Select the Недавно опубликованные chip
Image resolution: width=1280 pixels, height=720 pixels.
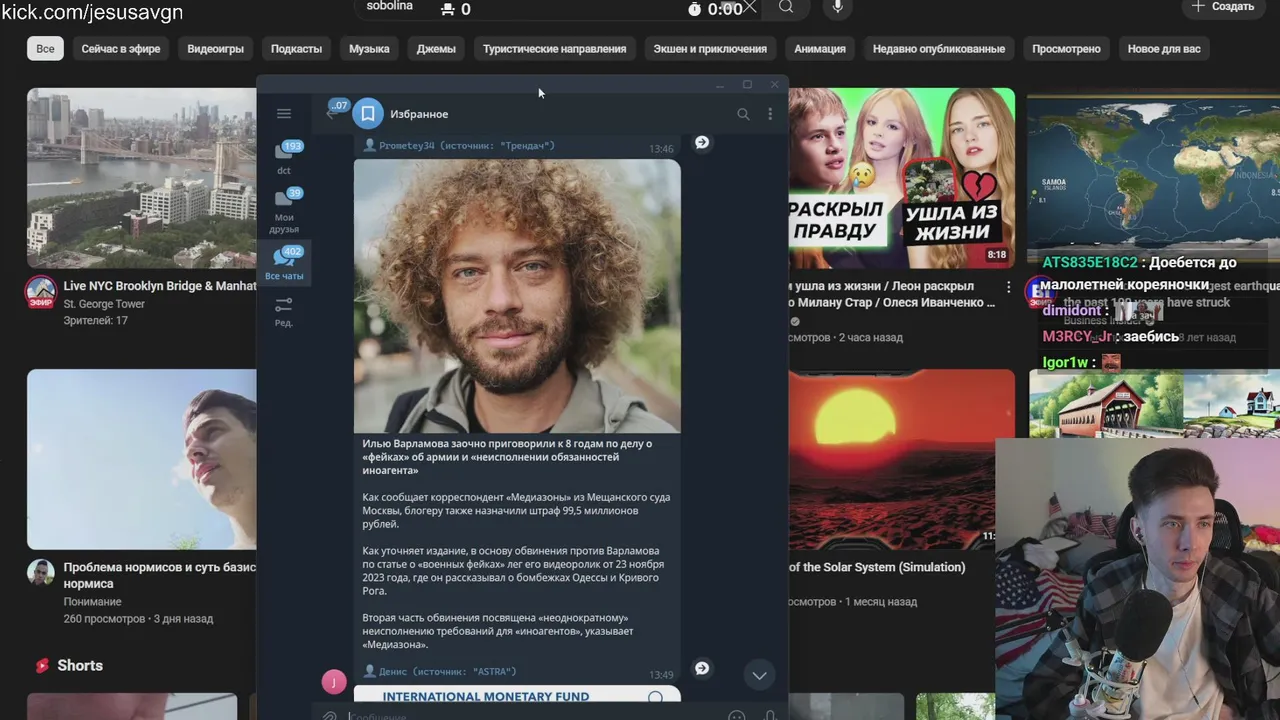coord(939,48)
